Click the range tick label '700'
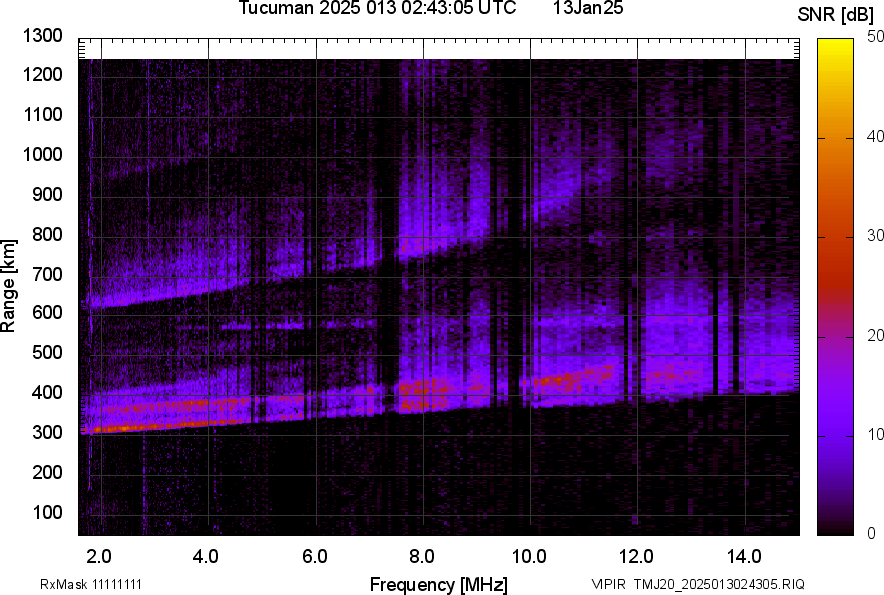 tap(47, 274)
